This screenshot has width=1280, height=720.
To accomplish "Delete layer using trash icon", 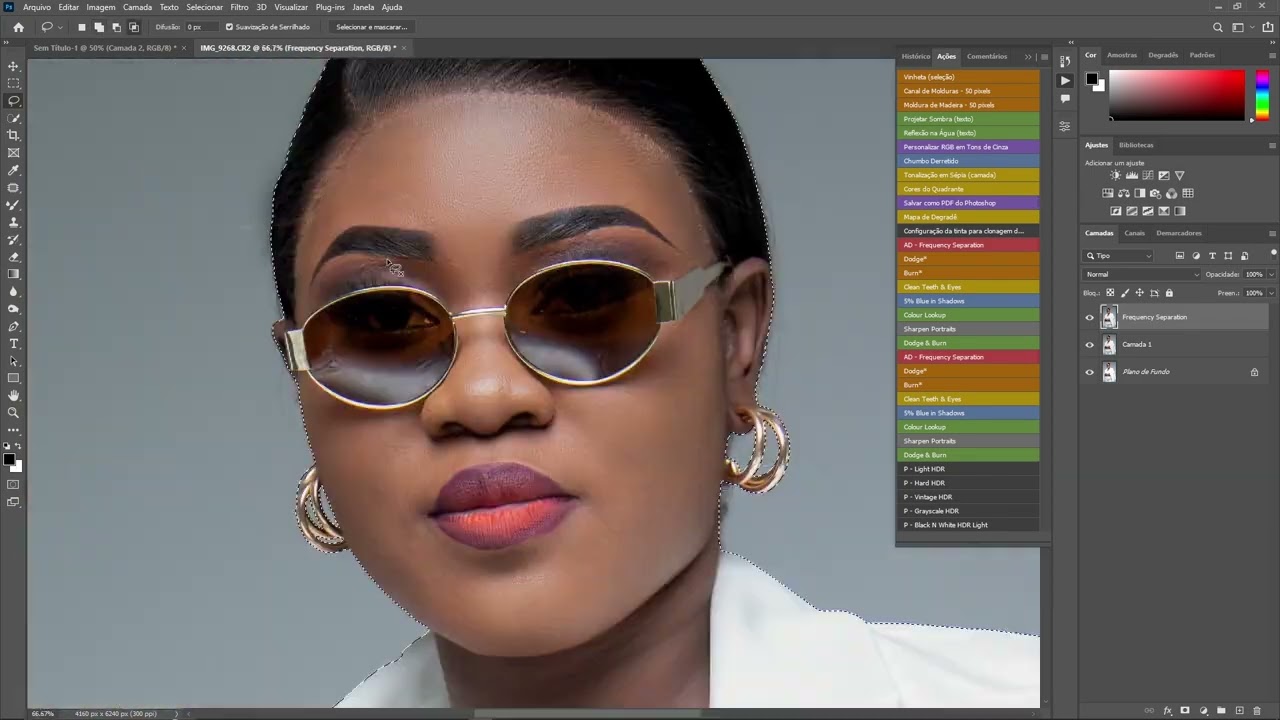I will [1257, 711].
